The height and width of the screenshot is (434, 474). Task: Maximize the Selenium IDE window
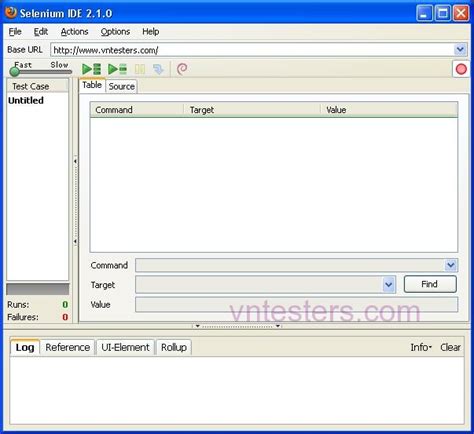pos(443,14)
